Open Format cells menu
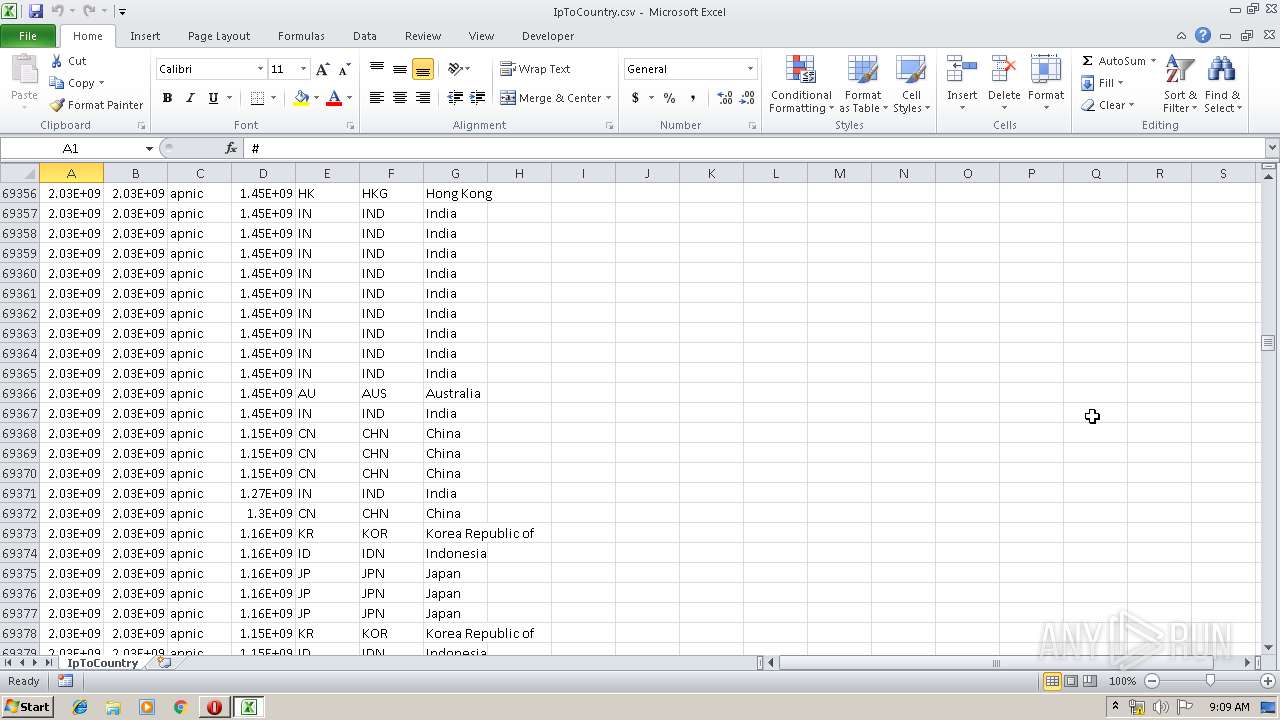The width and height of the screenshot is (1280, 720). coord(1046,84)
